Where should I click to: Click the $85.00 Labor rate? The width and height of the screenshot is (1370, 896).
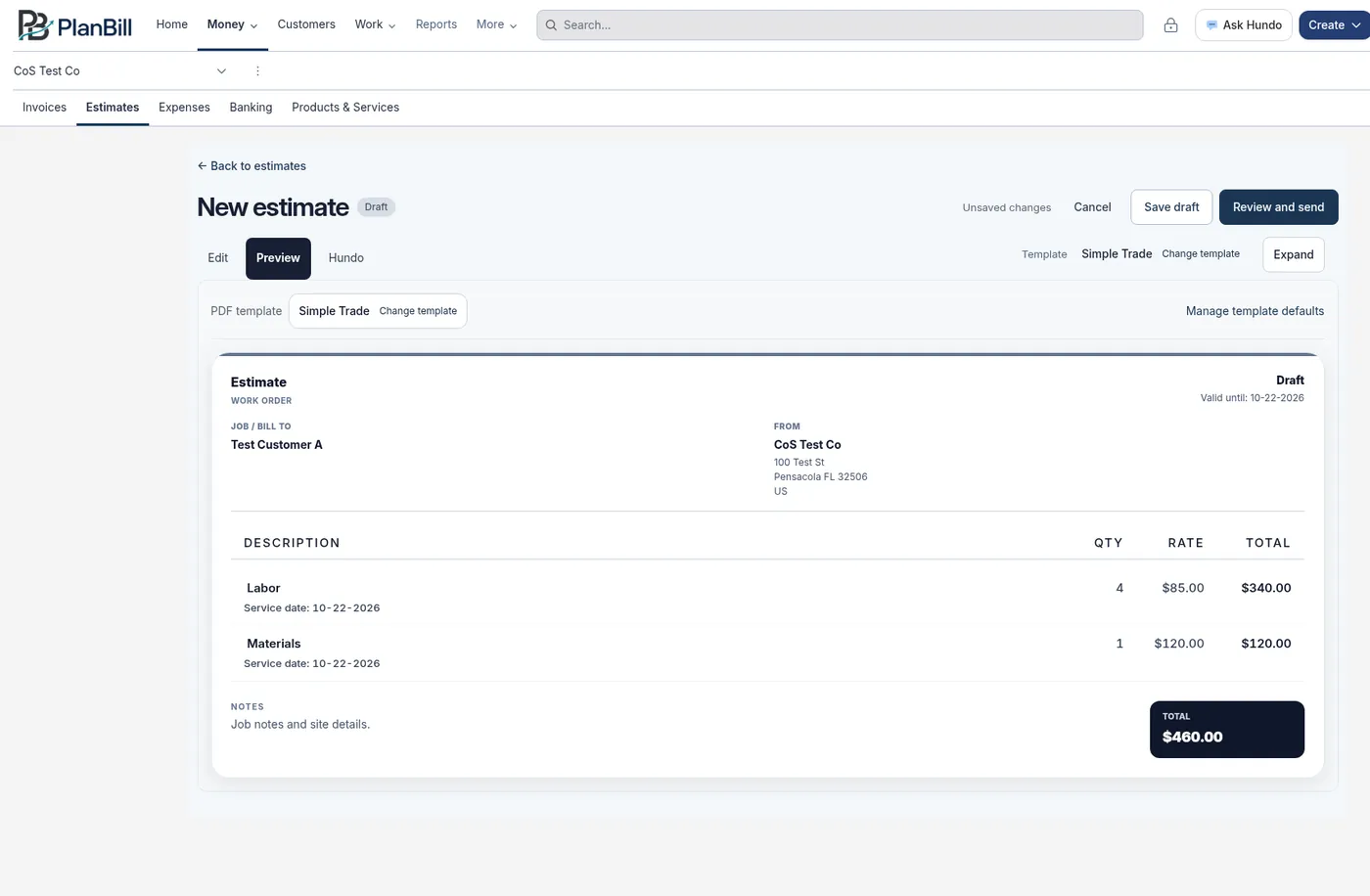click(x=1183, y=588)
